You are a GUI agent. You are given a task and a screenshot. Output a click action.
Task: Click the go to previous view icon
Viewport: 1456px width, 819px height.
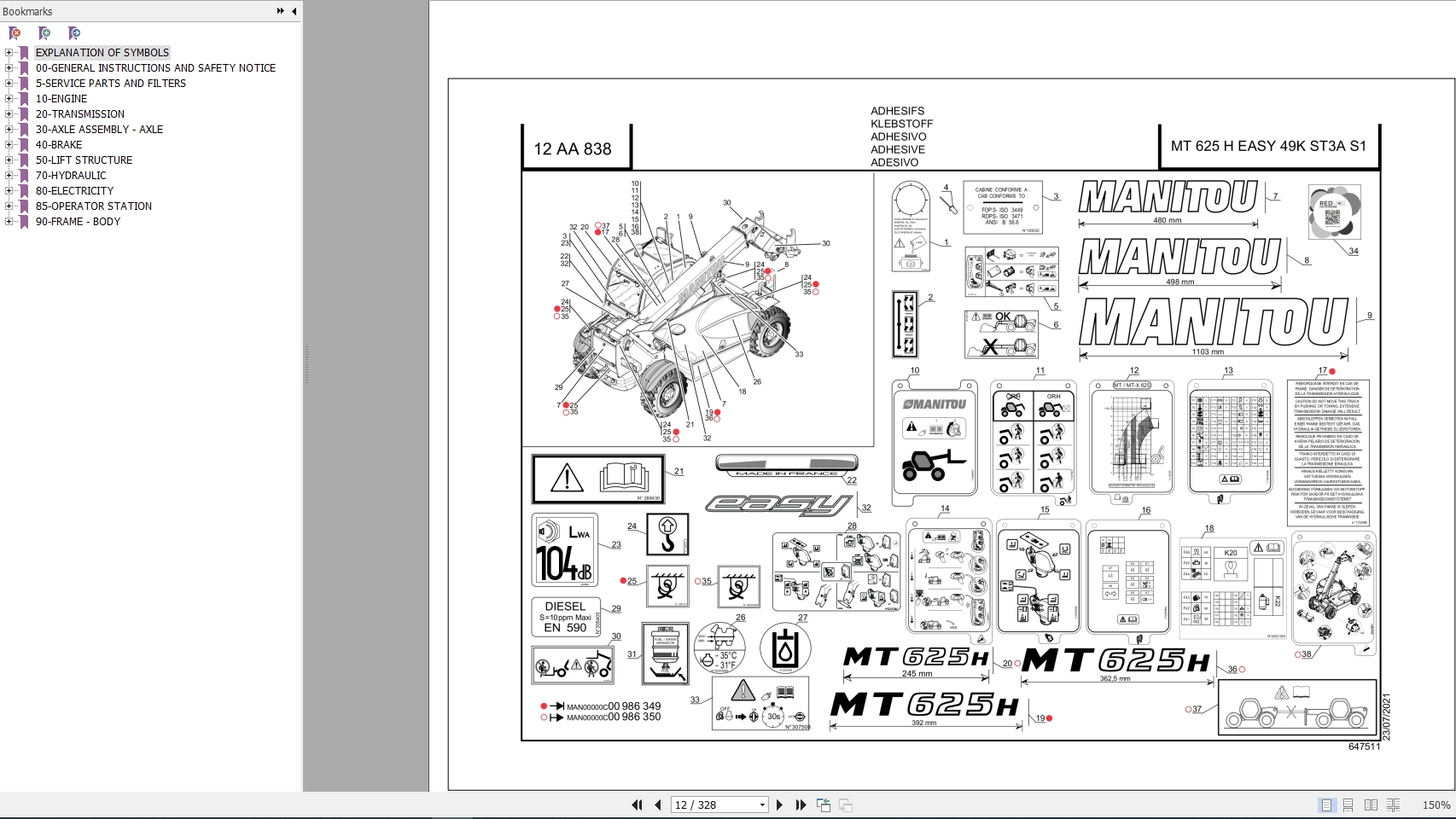[824, 804]
